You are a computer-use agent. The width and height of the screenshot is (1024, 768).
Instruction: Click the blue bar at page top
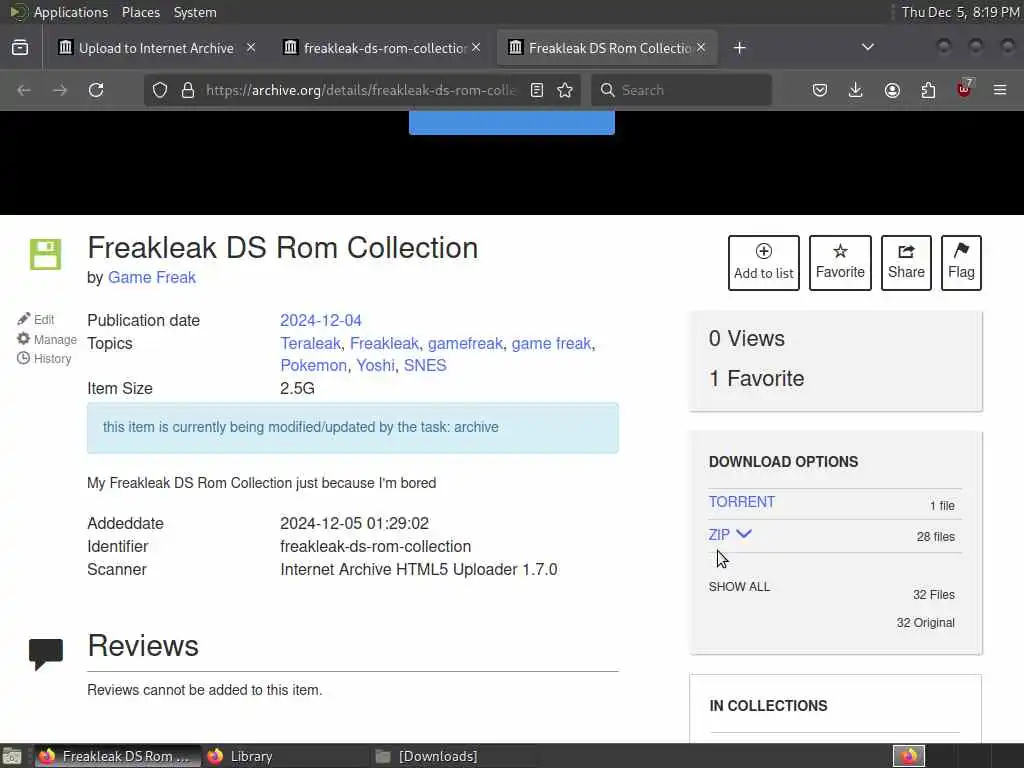(x=511, y=123)
